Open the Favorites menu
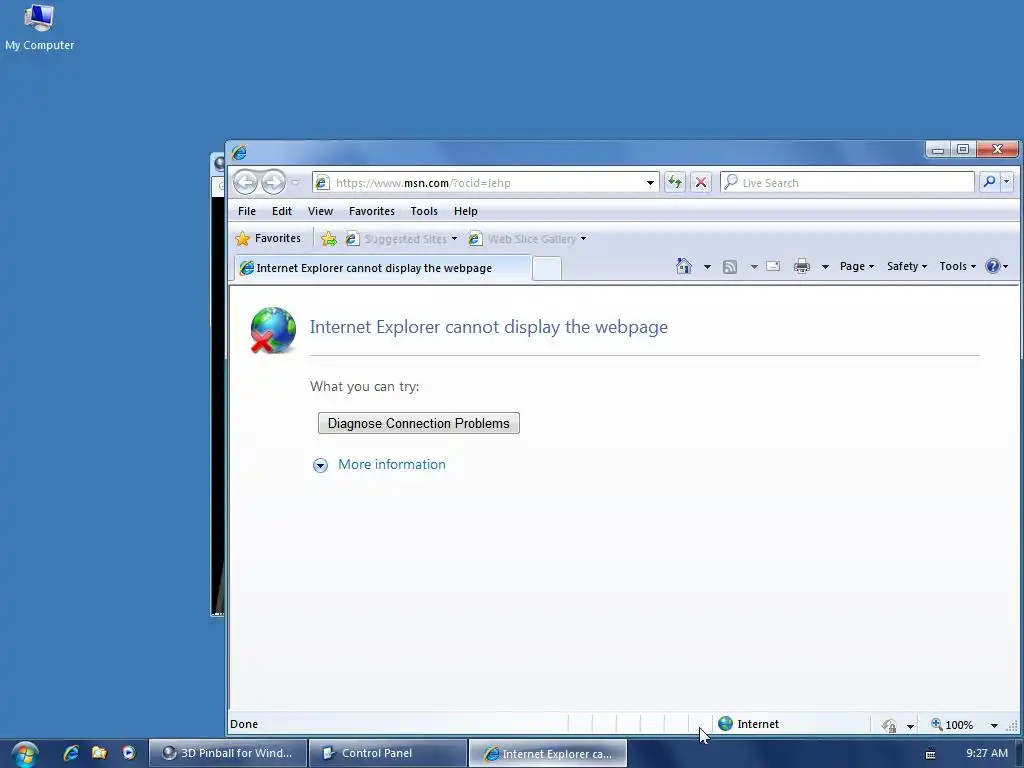Screen dimensions: 1024x768 (372, 211)
